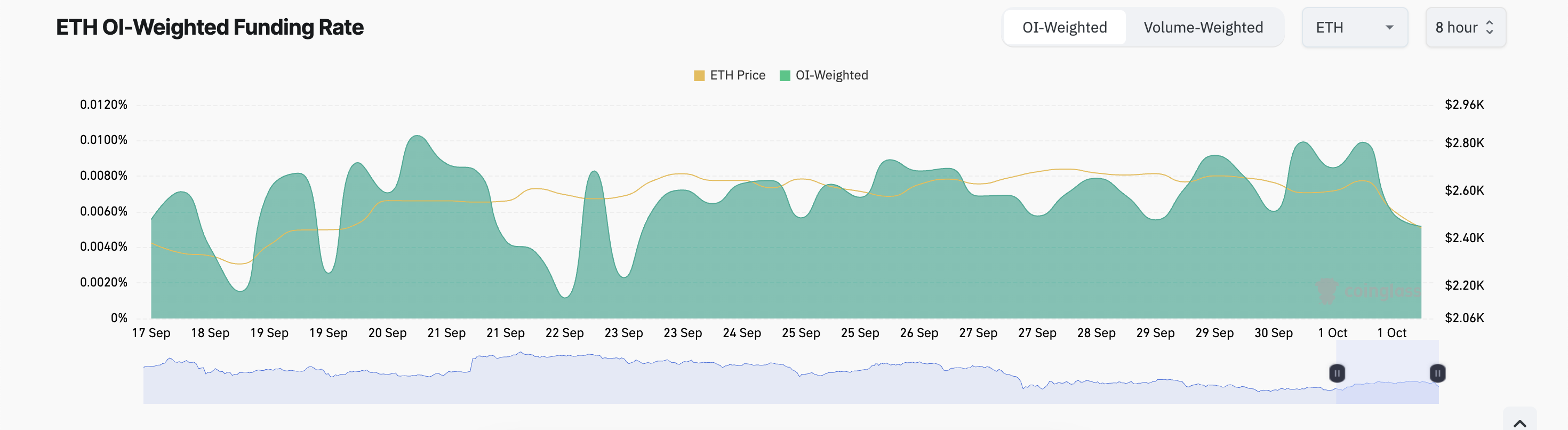Open the 8 hour interval selector
Screen dimensions: 1568x430
[x=1466, y=27]
